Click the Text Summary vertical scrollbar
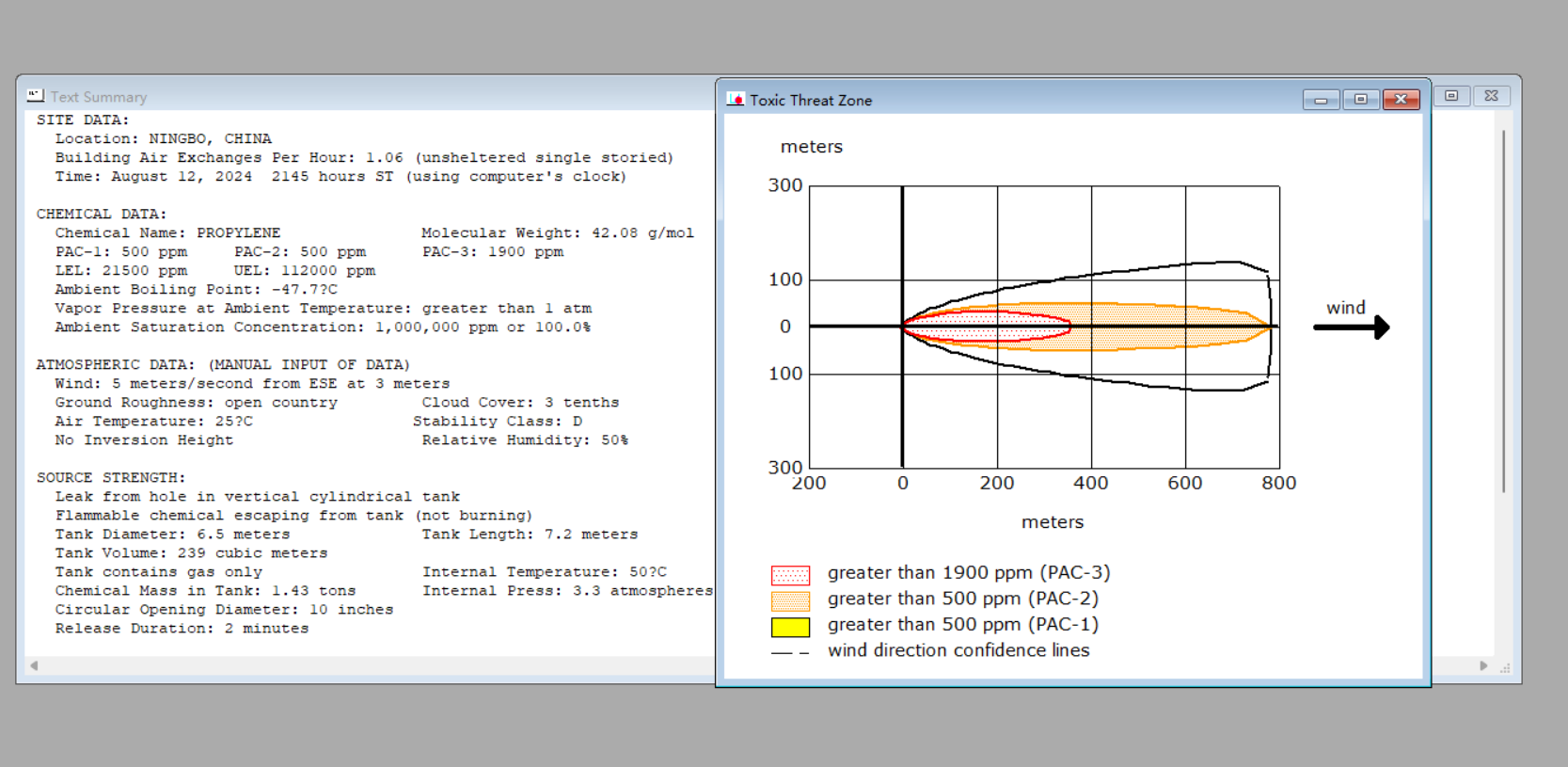The image size is (1568, 767). point(1503,311)
